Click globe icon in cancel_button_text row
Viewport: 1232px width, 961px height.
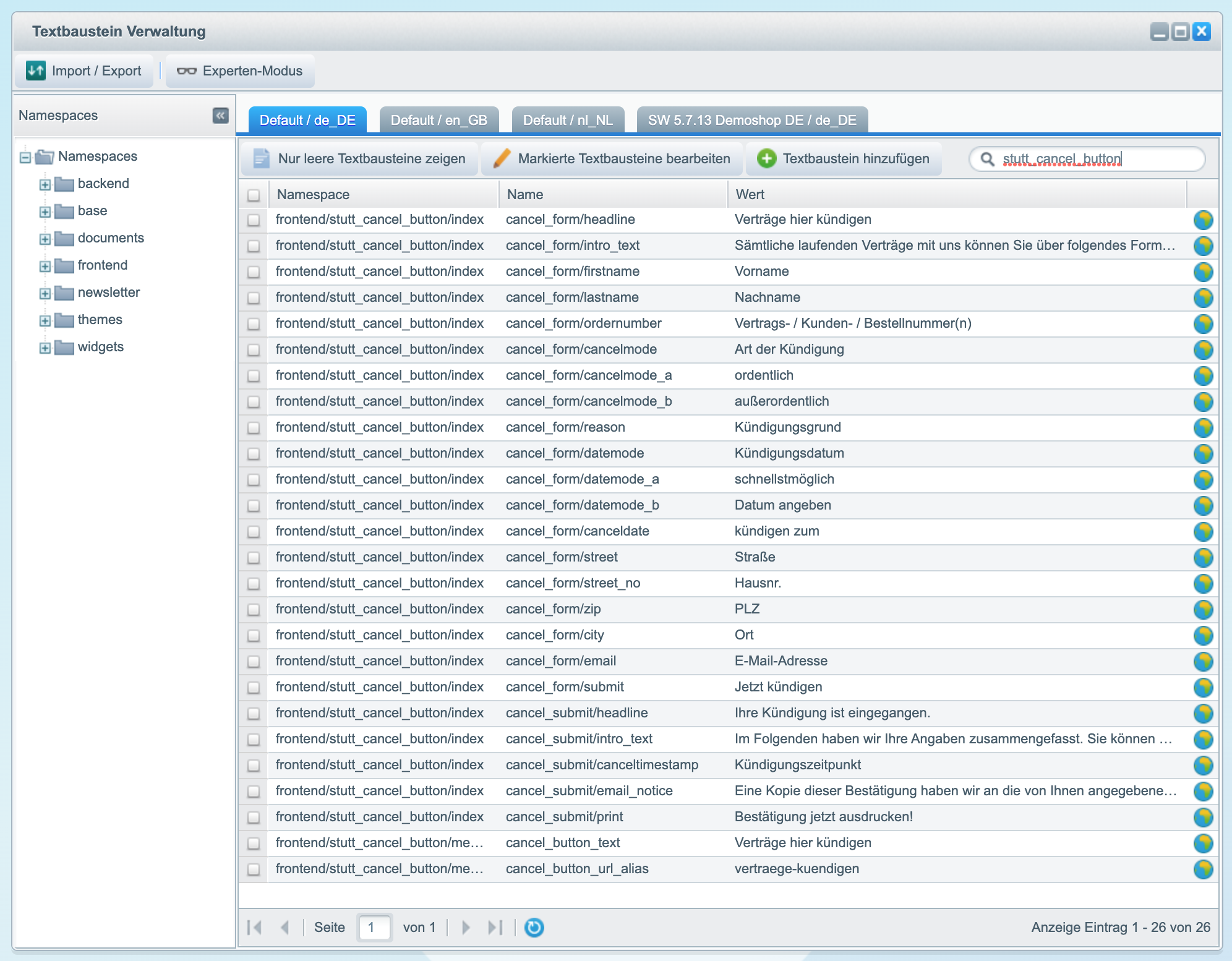point(1203,843)
